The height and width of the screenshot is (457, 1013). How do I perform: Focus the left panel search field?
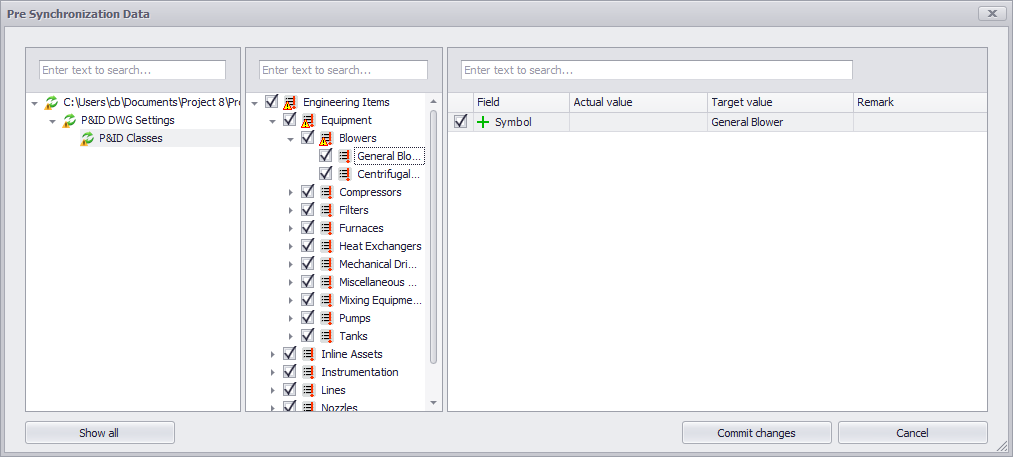tap(132, 70)
